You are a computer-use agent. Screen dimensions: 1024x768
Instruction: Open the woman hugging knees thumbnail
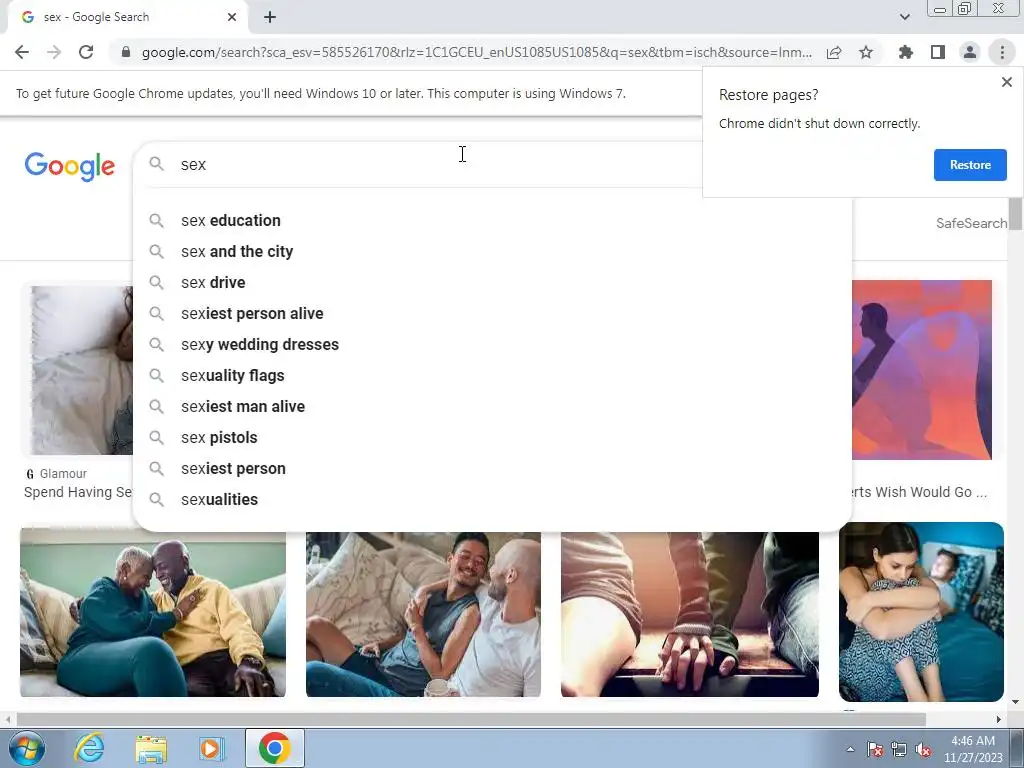[x=921, y=611]
